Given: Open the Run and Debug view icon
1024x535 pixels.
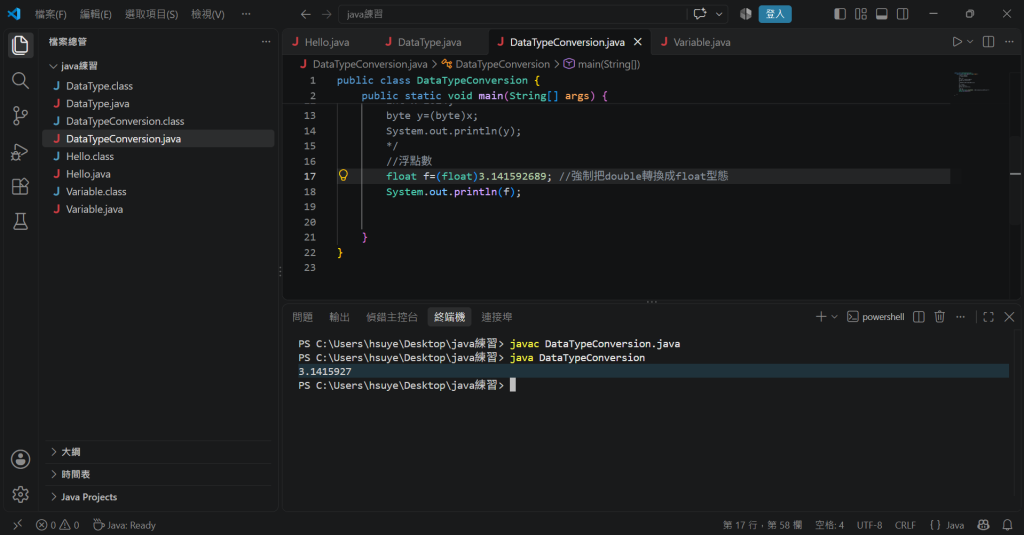Looking at the screenshot, I should [x=20, y=152].
